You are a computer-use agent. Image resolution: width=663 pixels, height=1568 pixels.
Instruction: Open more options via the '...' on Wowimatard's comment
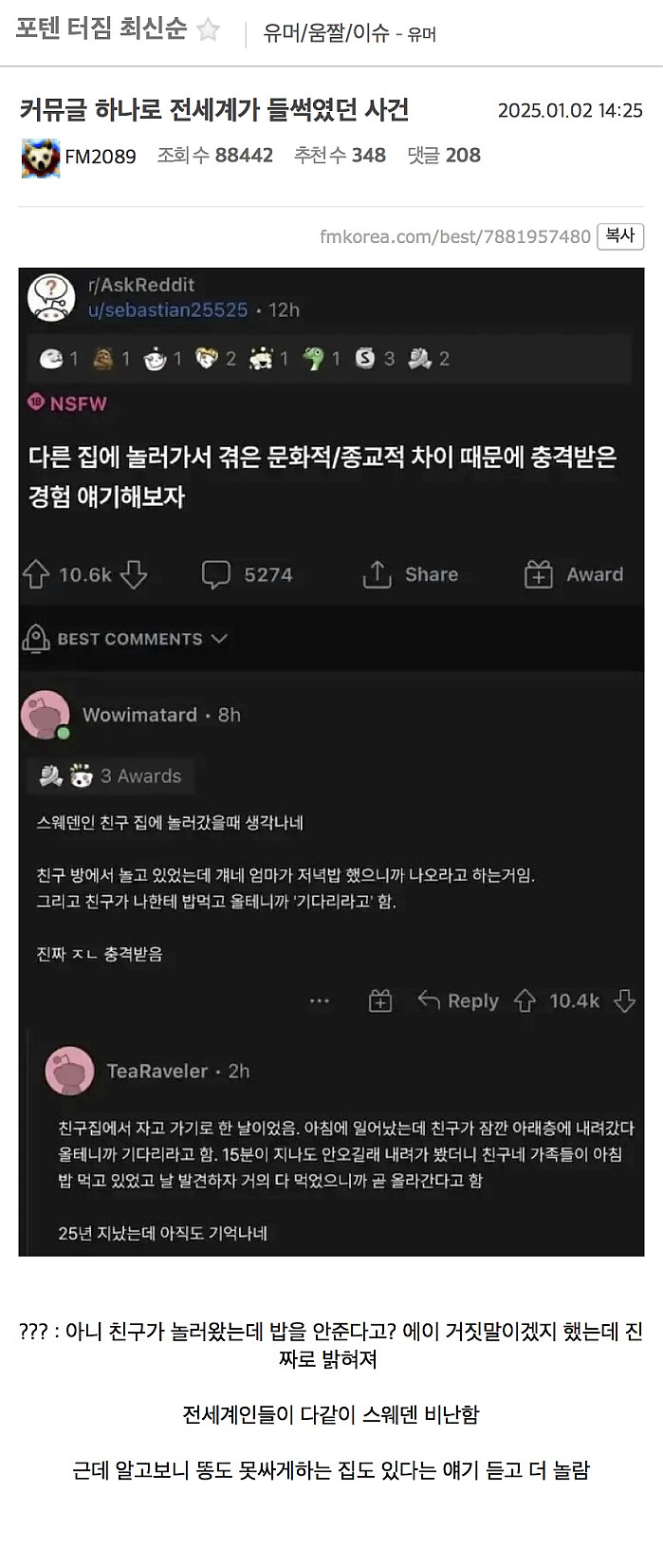click(x=320, y=1000)
